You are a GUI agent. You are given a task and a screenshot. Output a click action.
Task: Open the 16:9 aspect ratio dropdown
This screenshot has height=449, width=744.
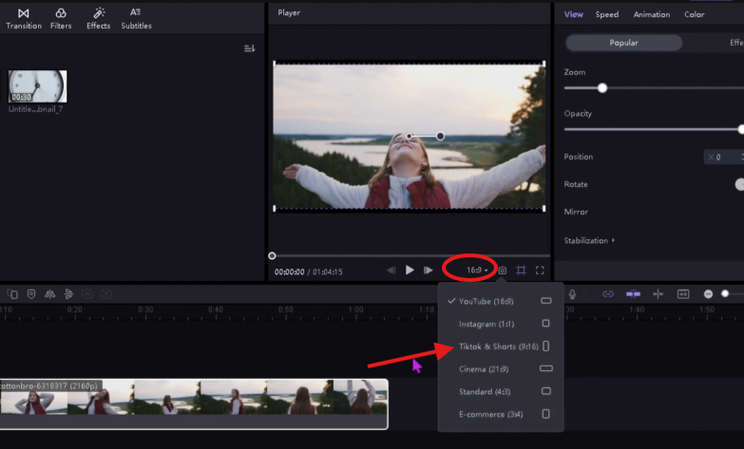tap(477, 270)
